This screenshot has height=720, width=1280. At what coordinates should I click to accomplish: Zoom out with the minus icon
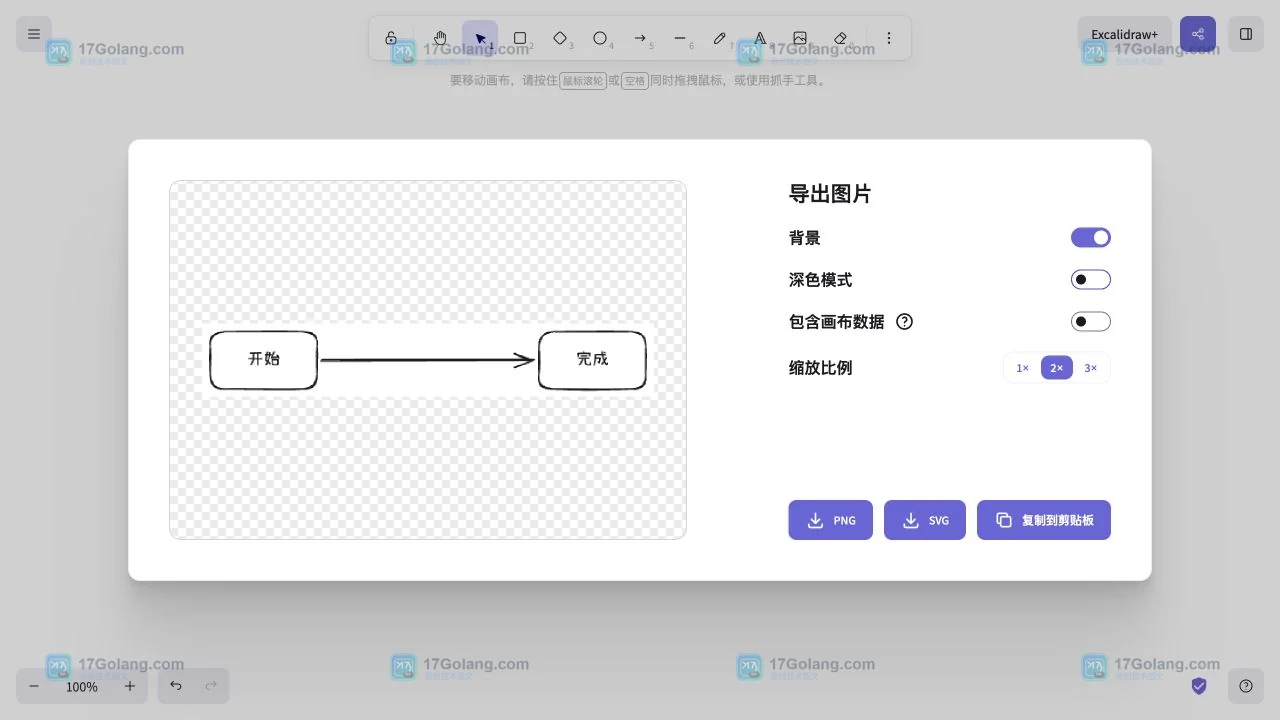34,686
